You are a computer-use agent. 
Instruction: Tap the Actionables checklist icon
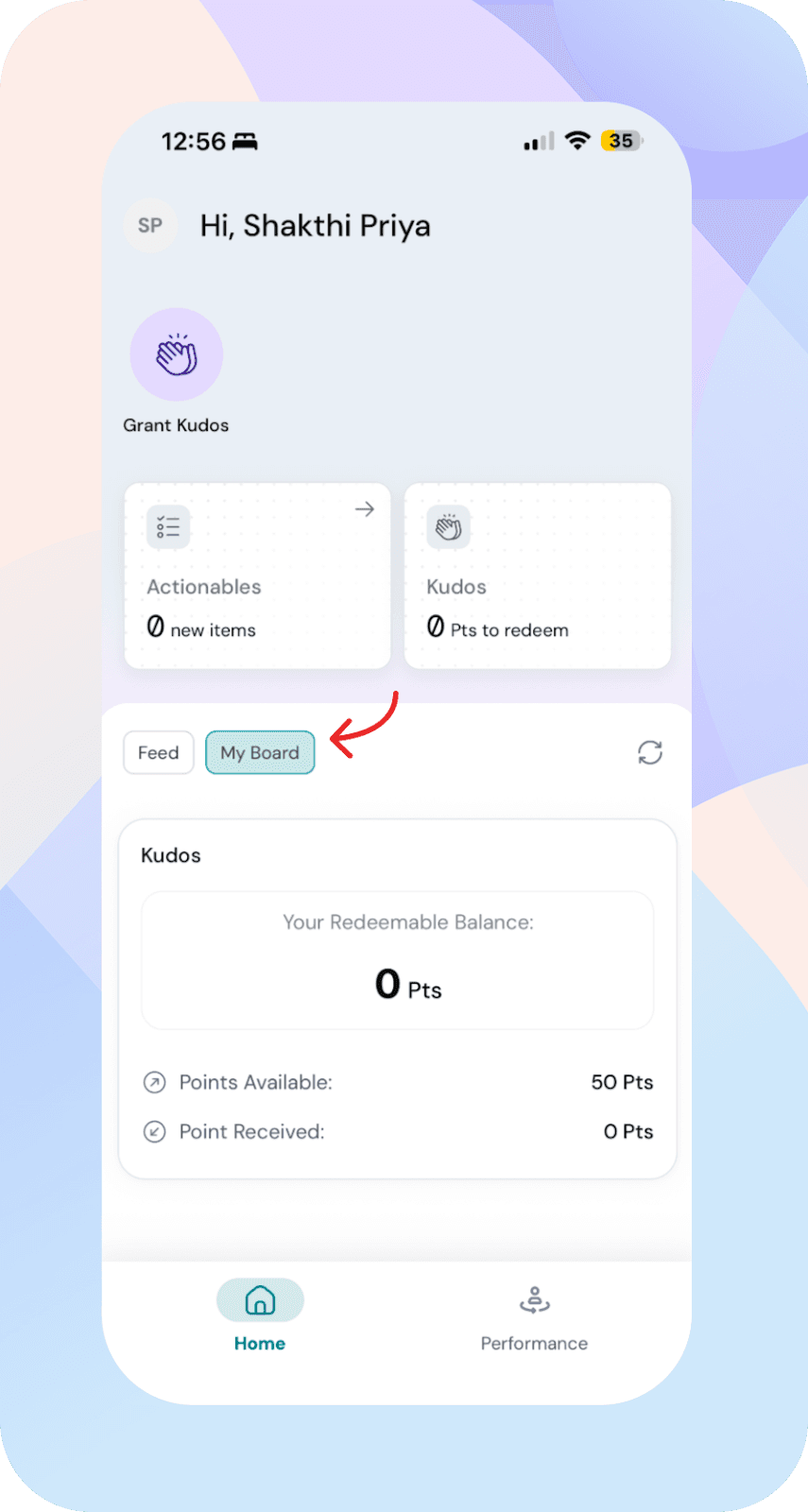click(x=168, y=526)
